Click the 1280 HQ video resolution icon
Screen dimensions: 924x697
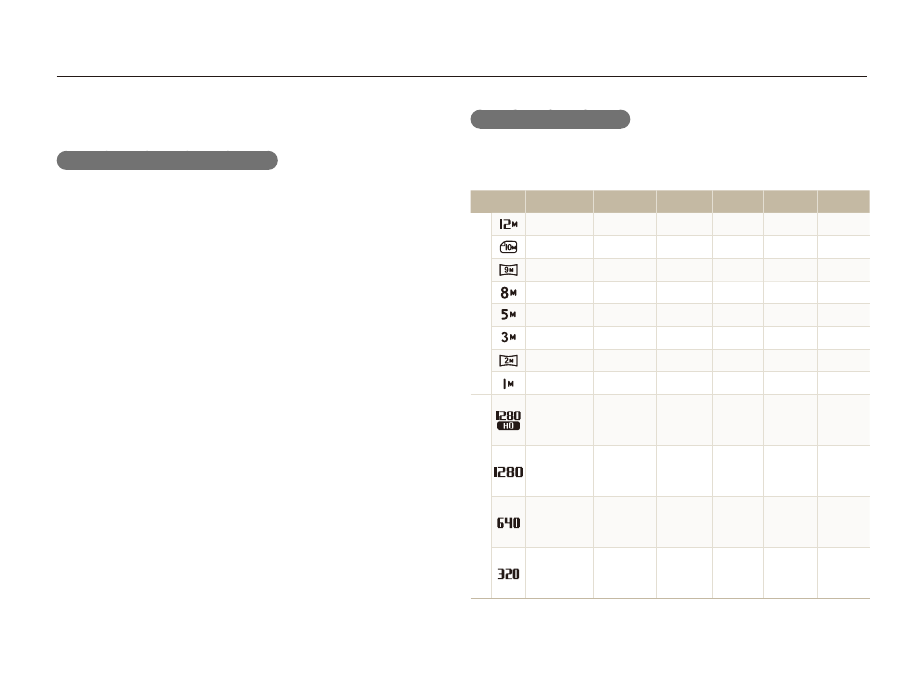pos(508,420)
